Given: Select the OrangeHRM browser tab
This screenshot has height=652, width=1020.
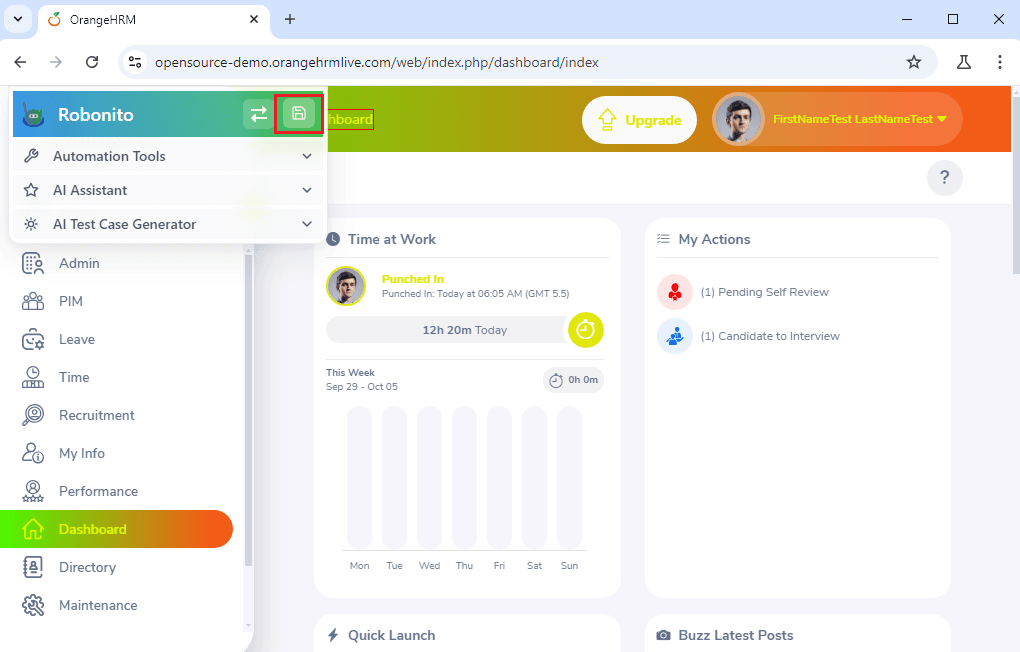Looking at the screenshot, I should tap(154, 20).
